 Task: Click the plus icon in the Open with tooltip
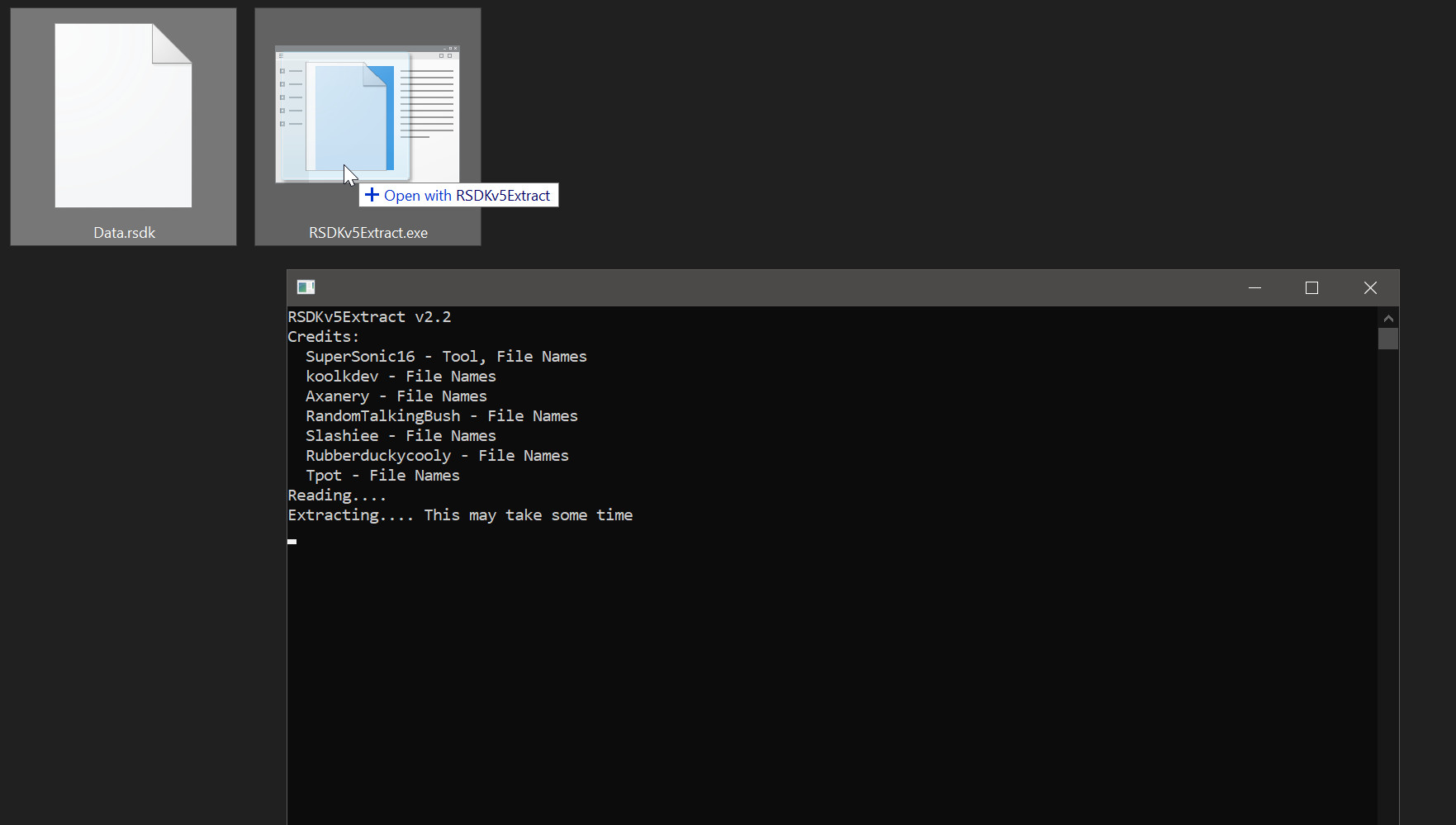click(372, 195)
